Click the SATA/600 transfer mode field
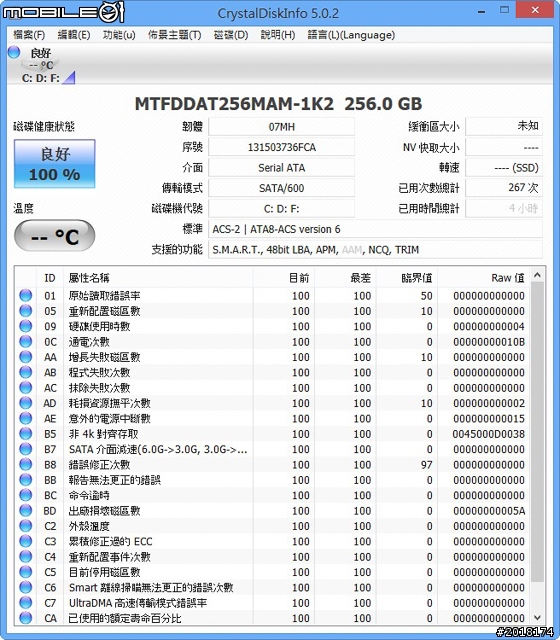This screenshot has height=640, width=560. click(x=282, y=188)
